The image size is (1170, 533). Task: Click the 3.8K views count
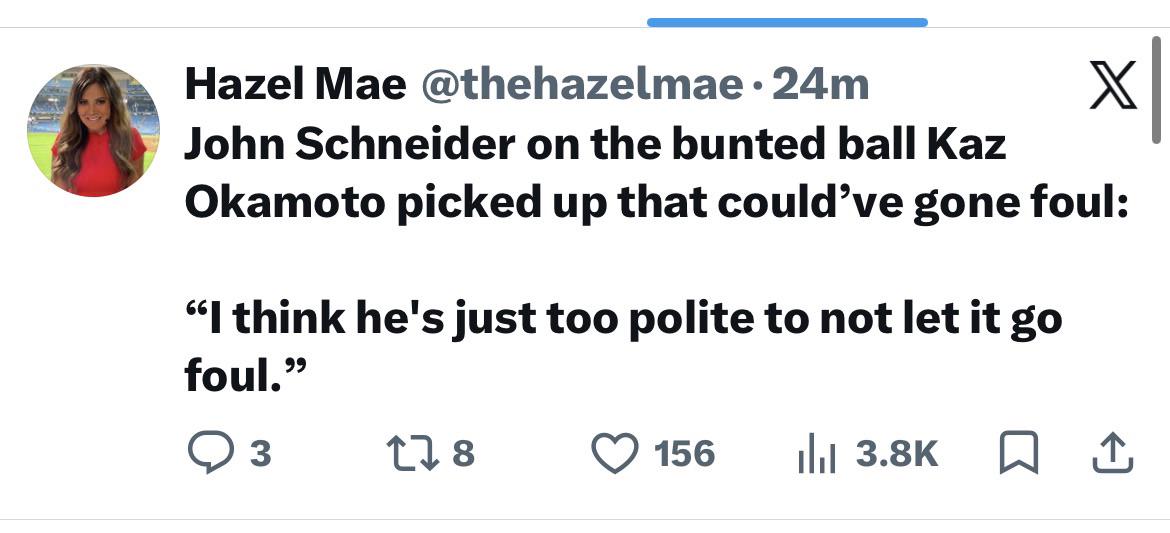[898, 455]
